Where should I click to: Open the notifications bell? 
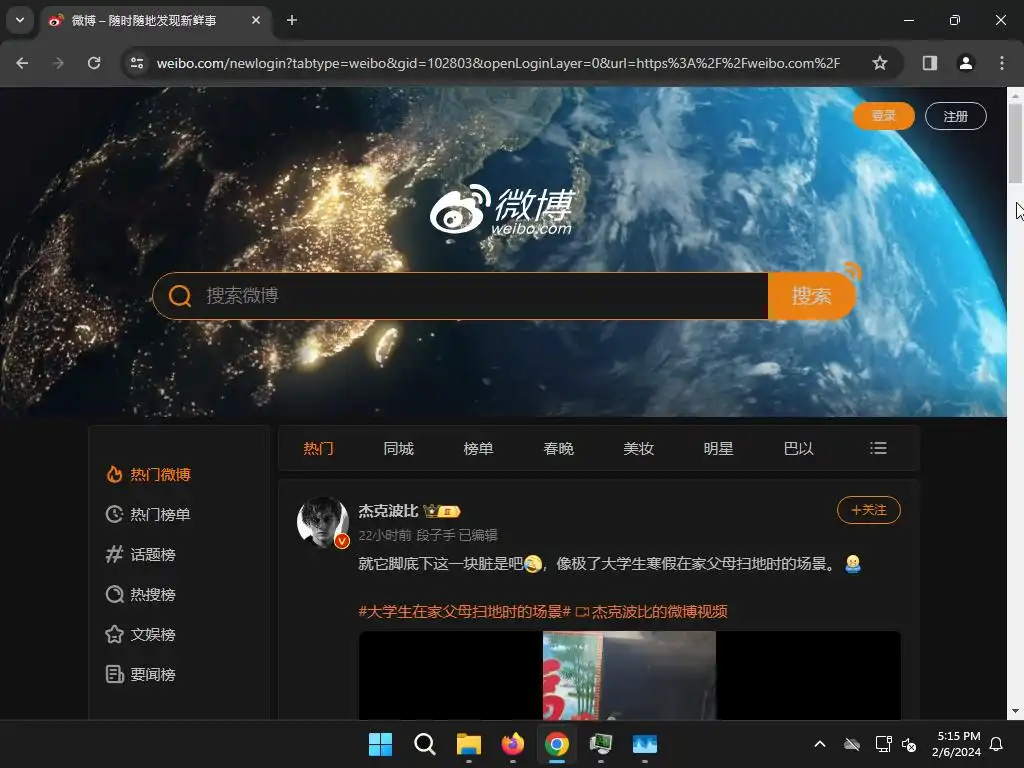tap(996, 744)
